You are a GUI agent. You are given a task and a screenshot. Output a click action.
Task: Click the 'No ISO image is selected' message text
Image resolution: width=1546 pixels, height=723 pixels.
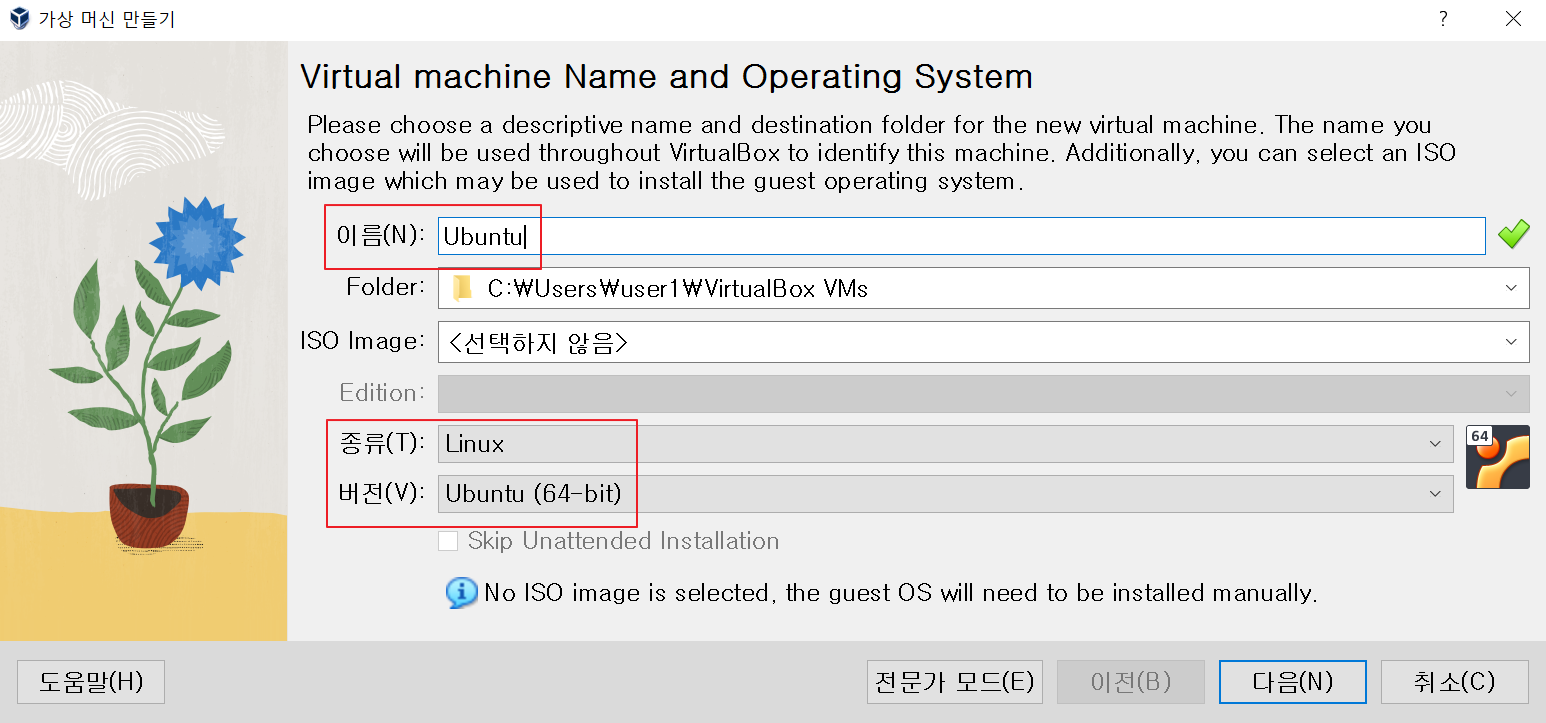(x=900, y=593)
